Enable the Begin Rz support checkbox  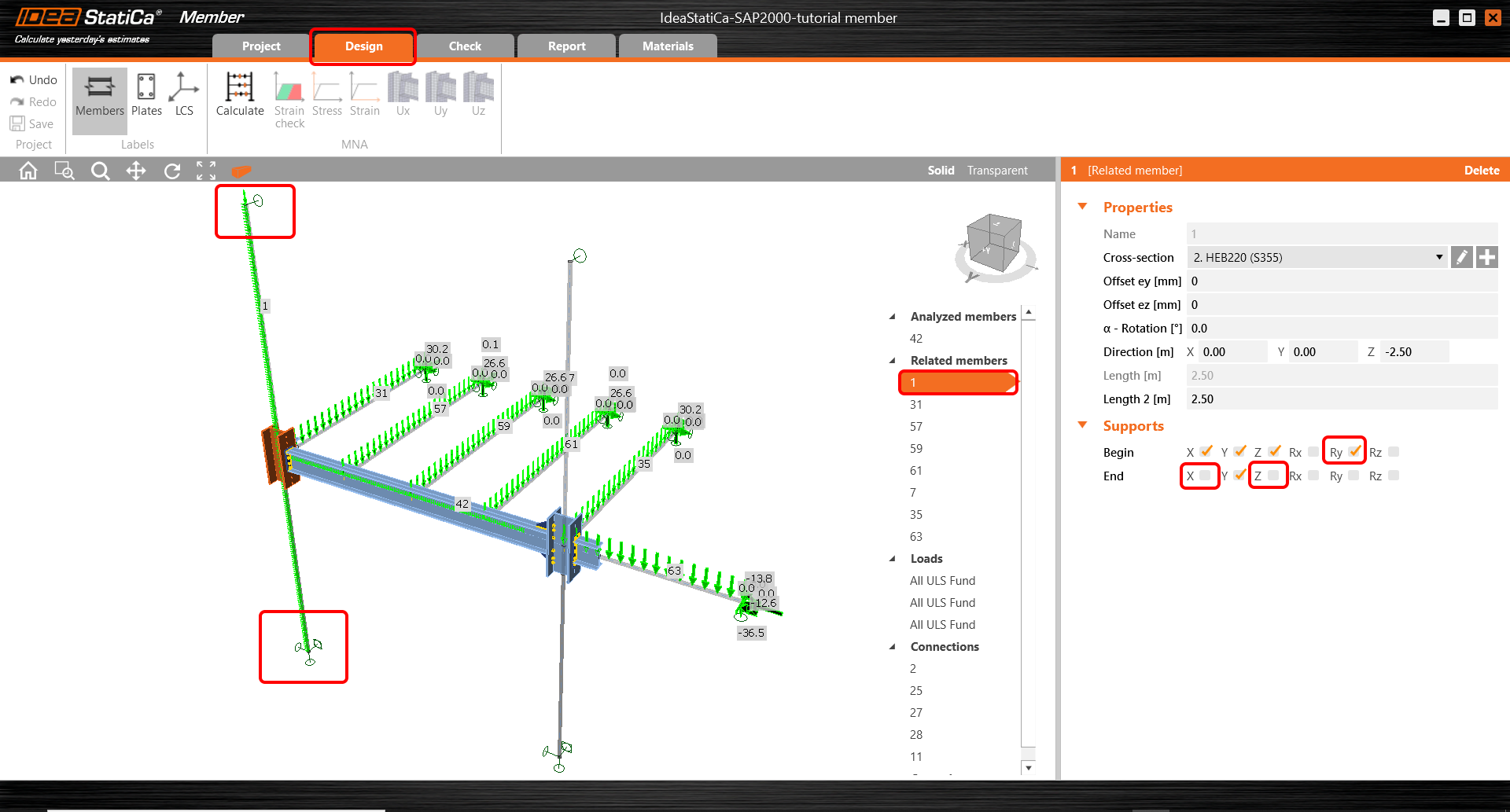point(1393,451)
